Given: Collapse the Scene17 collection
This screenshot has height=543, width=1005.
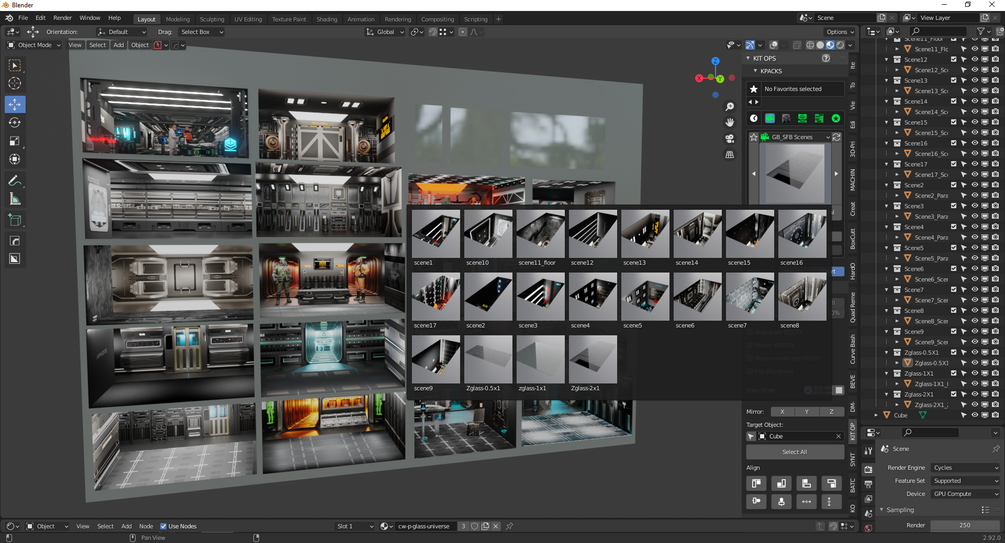Looking at the screenshot, I should (x=887, y=164).
